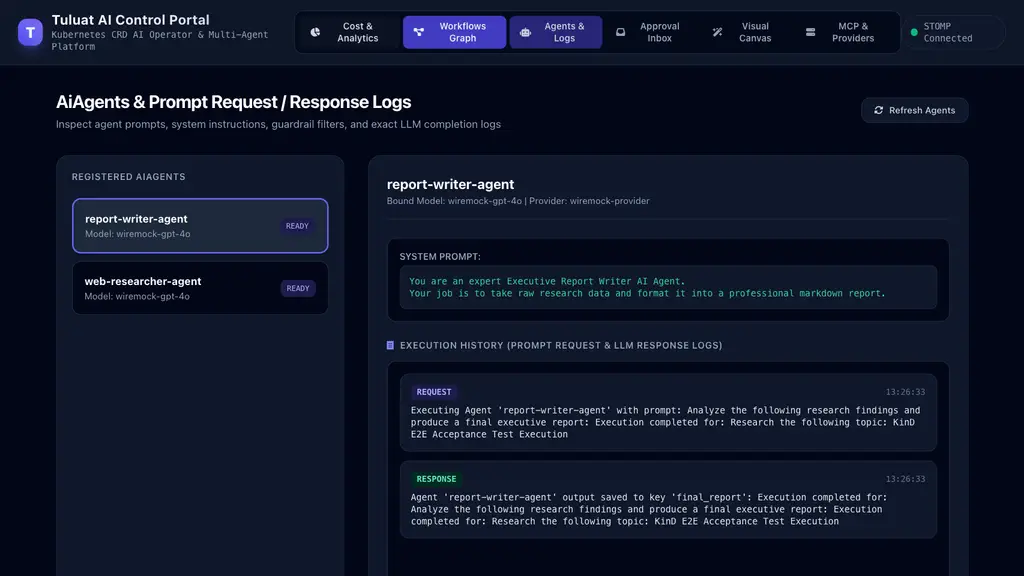Viewport: 1024px width, 576px height.
Task: Click the RESPONSE log tag
Action: click(436, 479)
